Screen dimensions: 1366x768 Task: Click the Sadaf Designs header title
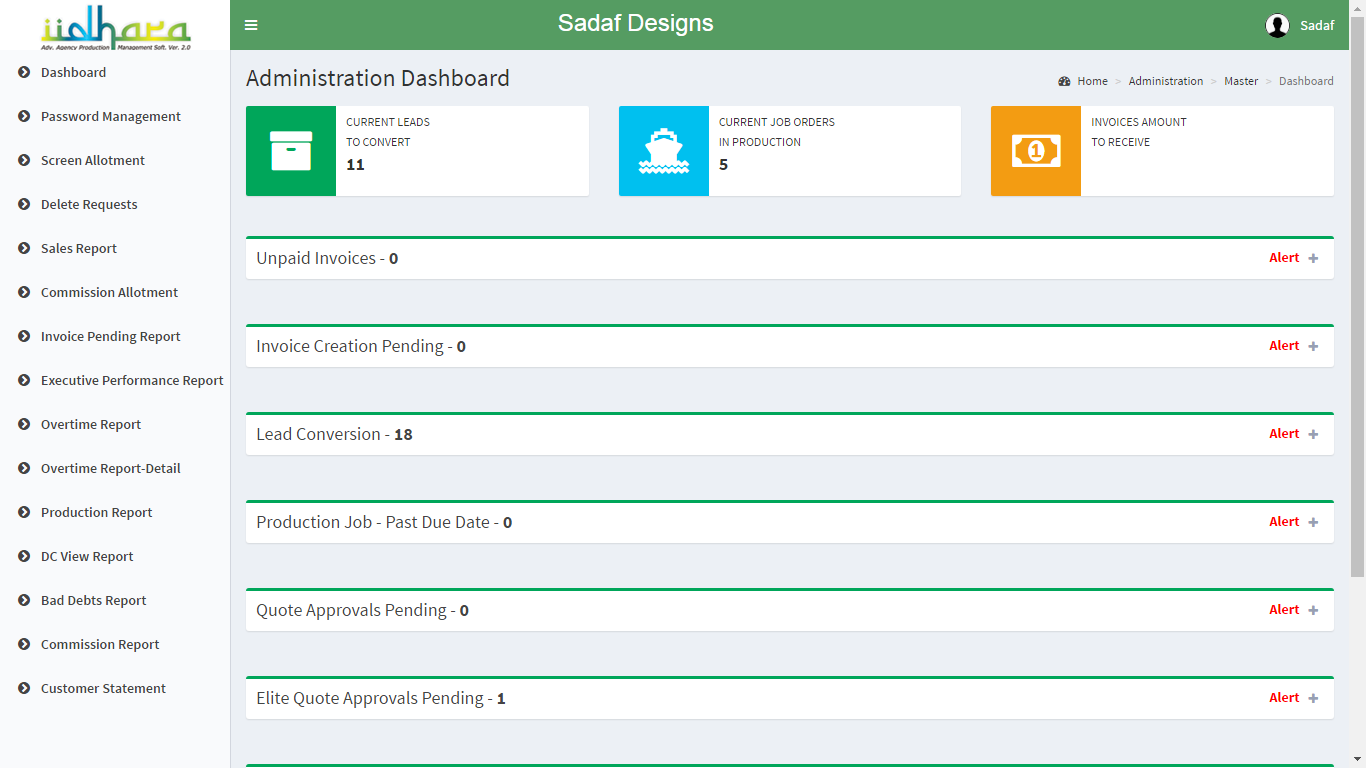pos(636,23)
